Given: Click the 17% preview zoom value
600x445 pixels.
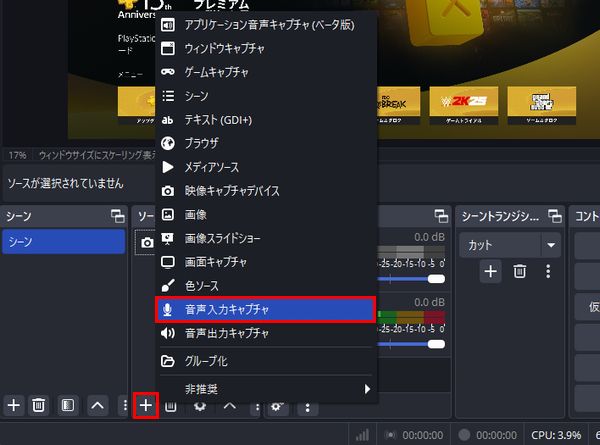Looking at the screenshot, I should coord(18,155).
